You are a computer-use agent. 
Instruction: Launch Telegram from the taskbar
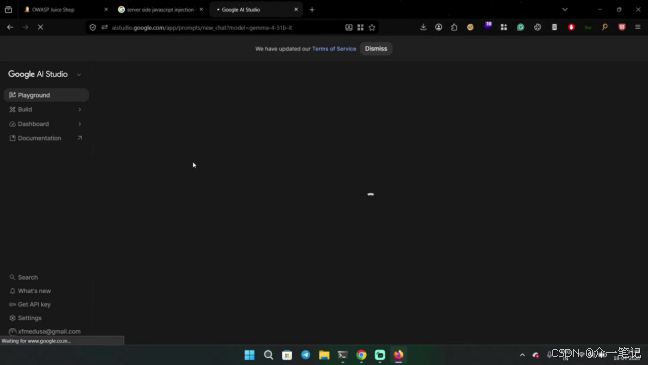coord(305,355)
